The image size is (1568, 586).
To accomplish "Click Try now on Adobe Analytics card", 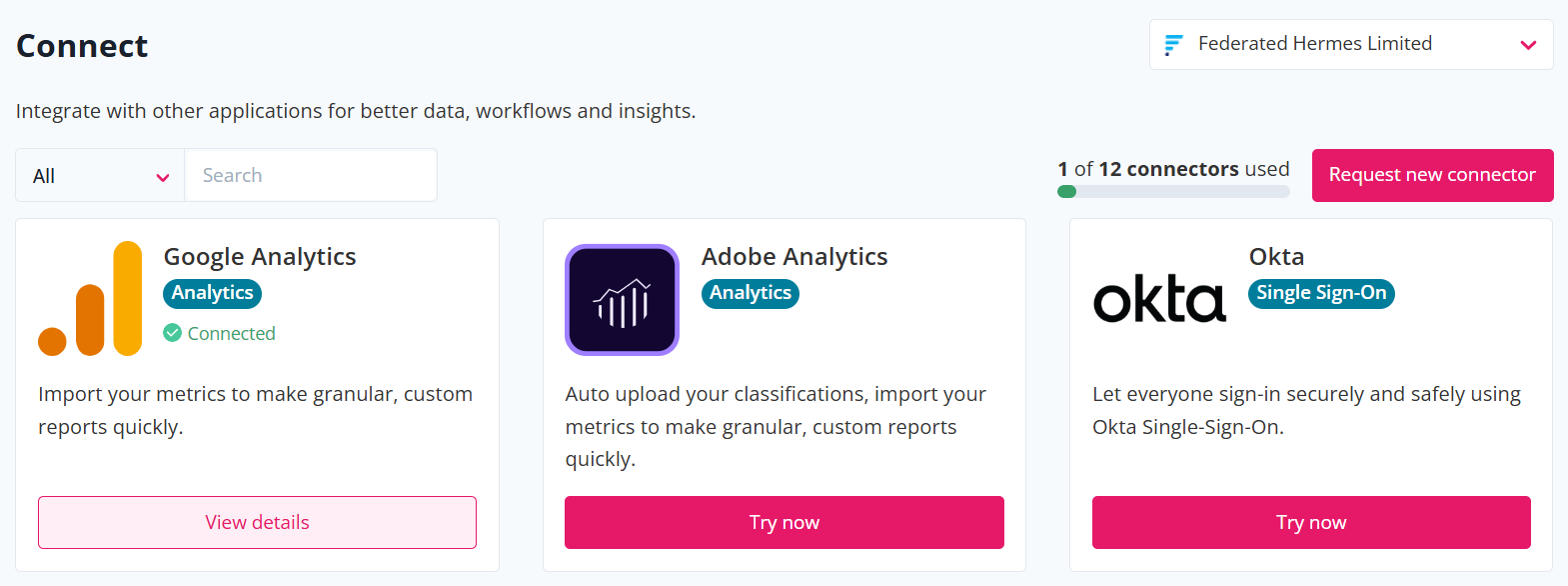I will (784, 522).
